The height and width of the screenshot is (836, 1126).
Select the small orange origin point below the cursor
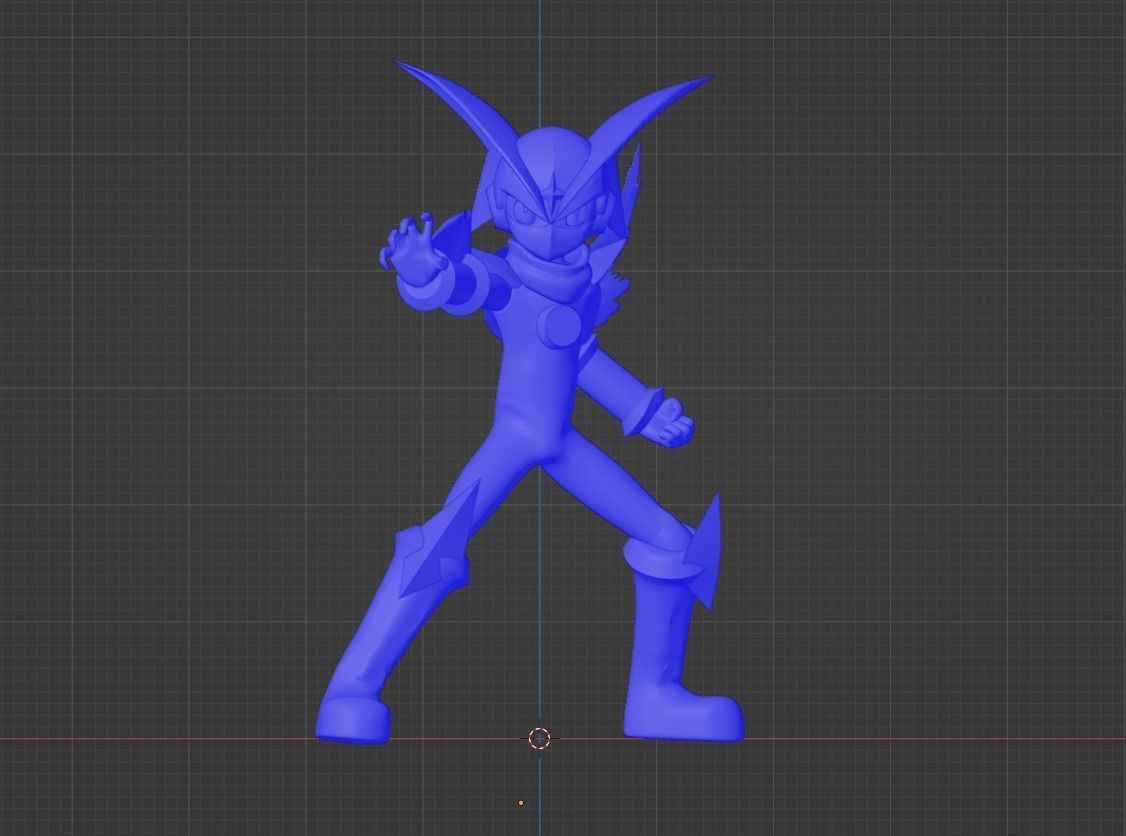tap(521, 803)
